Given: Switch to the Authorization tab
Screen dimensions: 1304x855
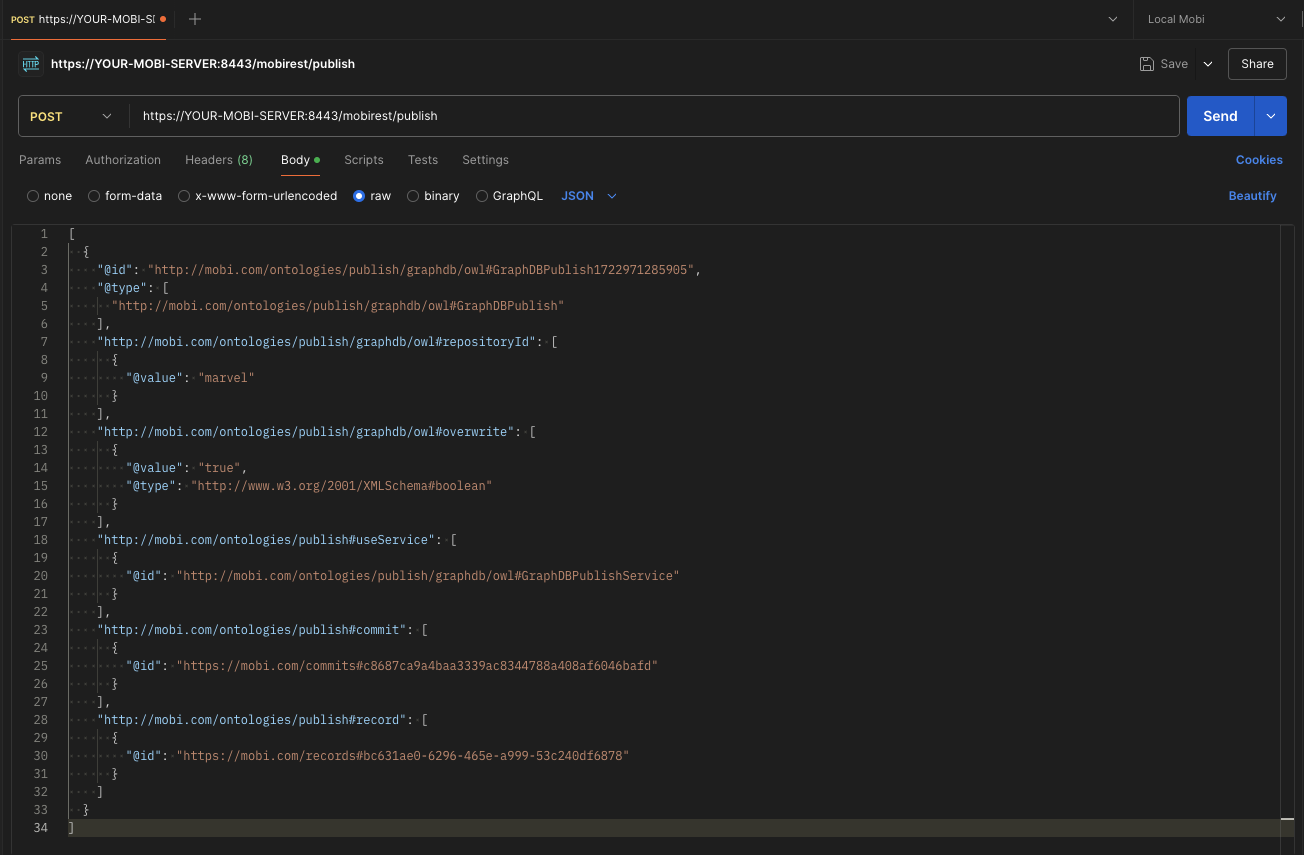Looking at the screenshot, I should pos(123,160).
